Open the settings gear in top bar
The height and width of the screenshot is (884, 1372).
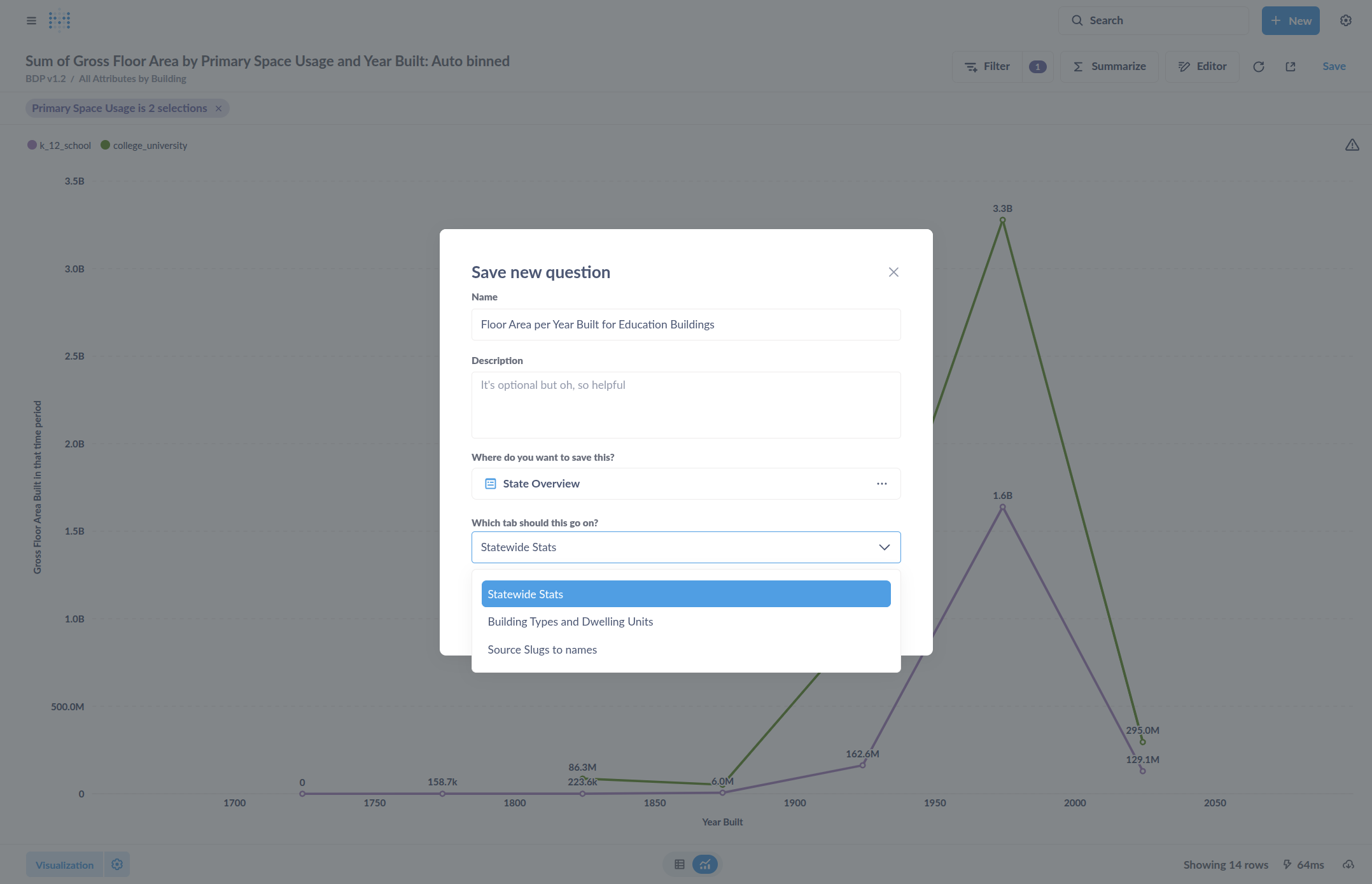tap(1345, 20)
